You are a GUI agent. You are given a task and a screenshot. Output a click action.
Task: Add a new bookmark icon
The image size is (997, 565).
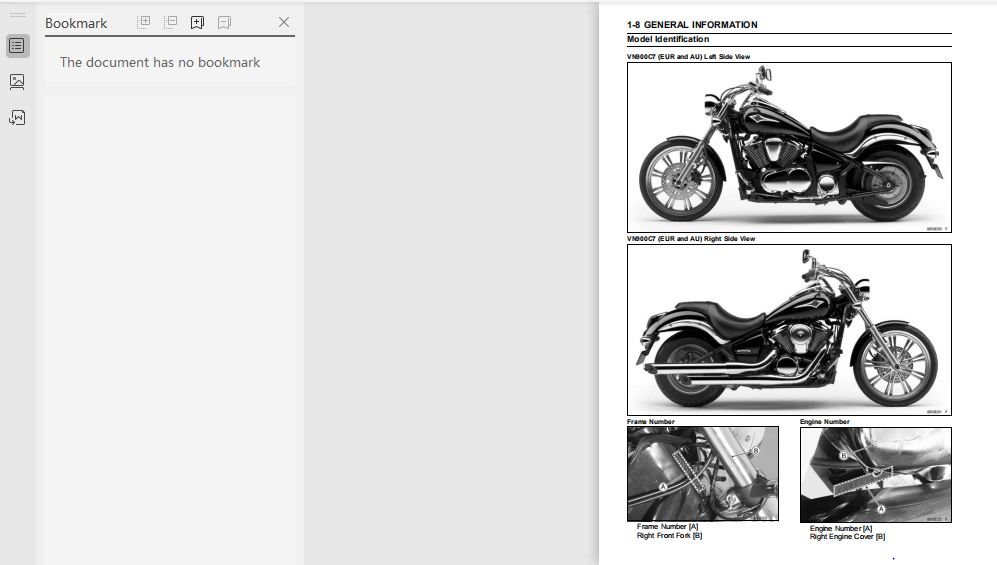pos(198,22)
